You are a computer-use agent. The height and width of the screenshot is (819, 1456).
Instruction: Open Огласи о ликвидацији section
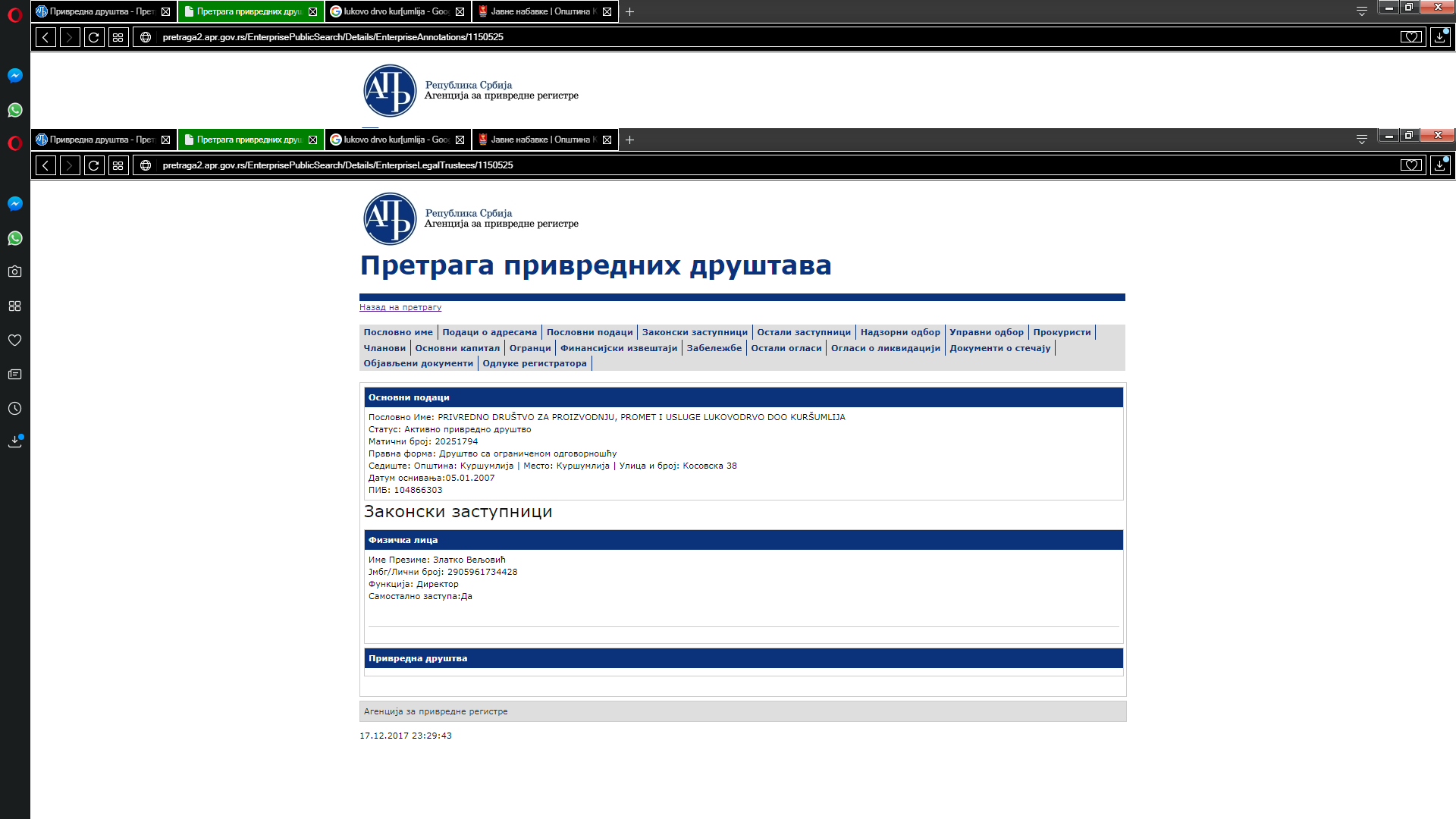pyautogui.click(x=886, y=348)
